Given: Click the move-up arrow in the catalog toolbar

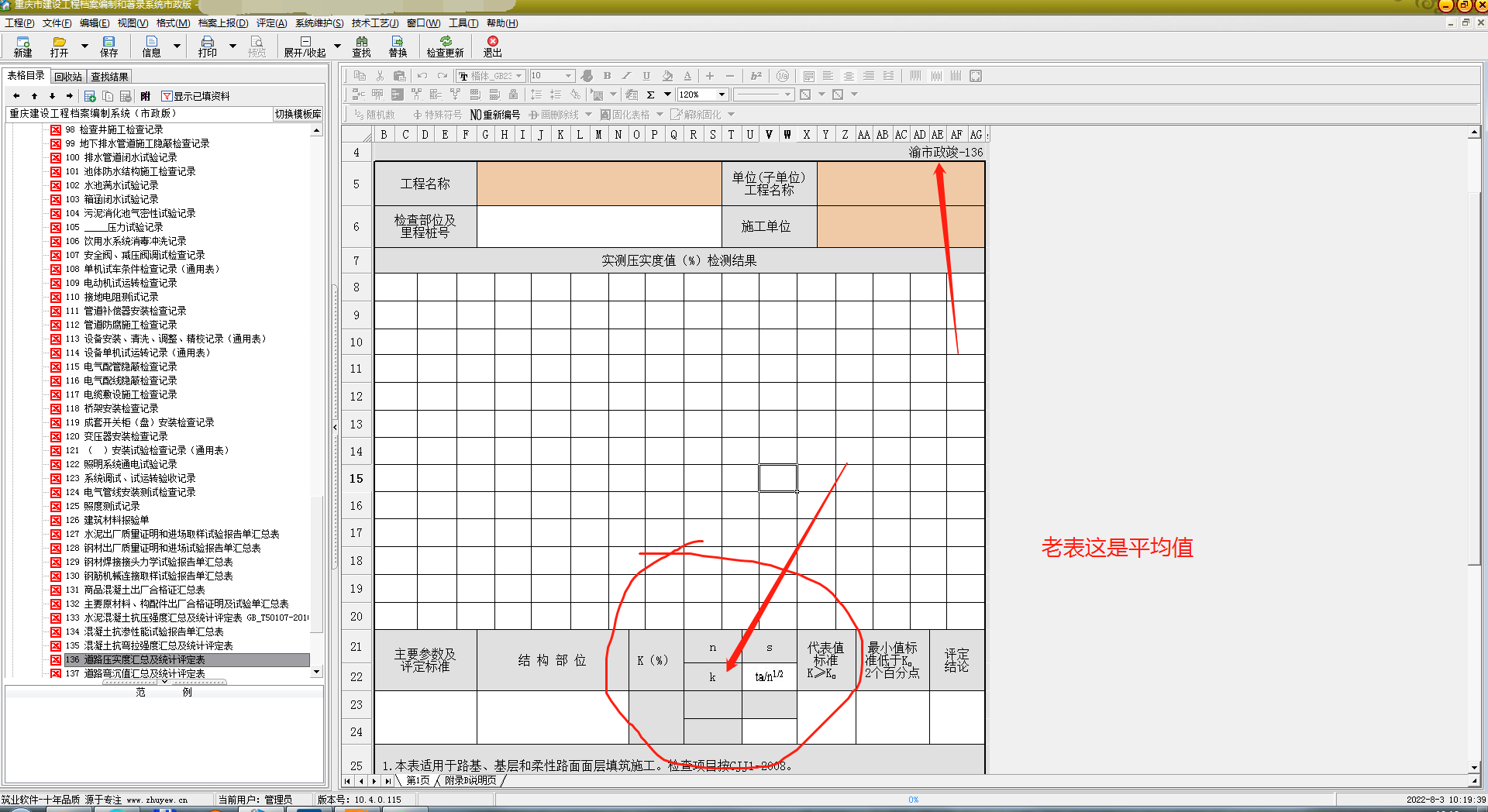Looking at the screenshot, I should (x=34, y=96).
